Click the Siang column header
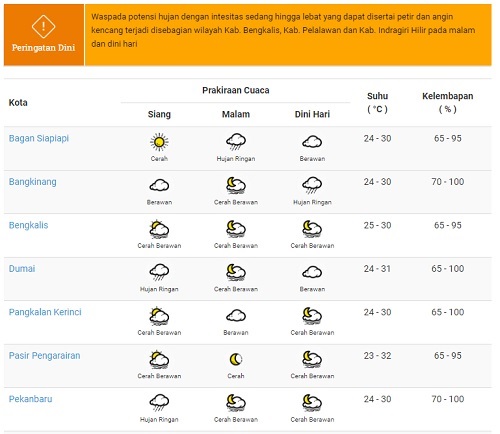The height and width of the screenshot is (434, 500). pyautogui.click(x=159, y=114)
